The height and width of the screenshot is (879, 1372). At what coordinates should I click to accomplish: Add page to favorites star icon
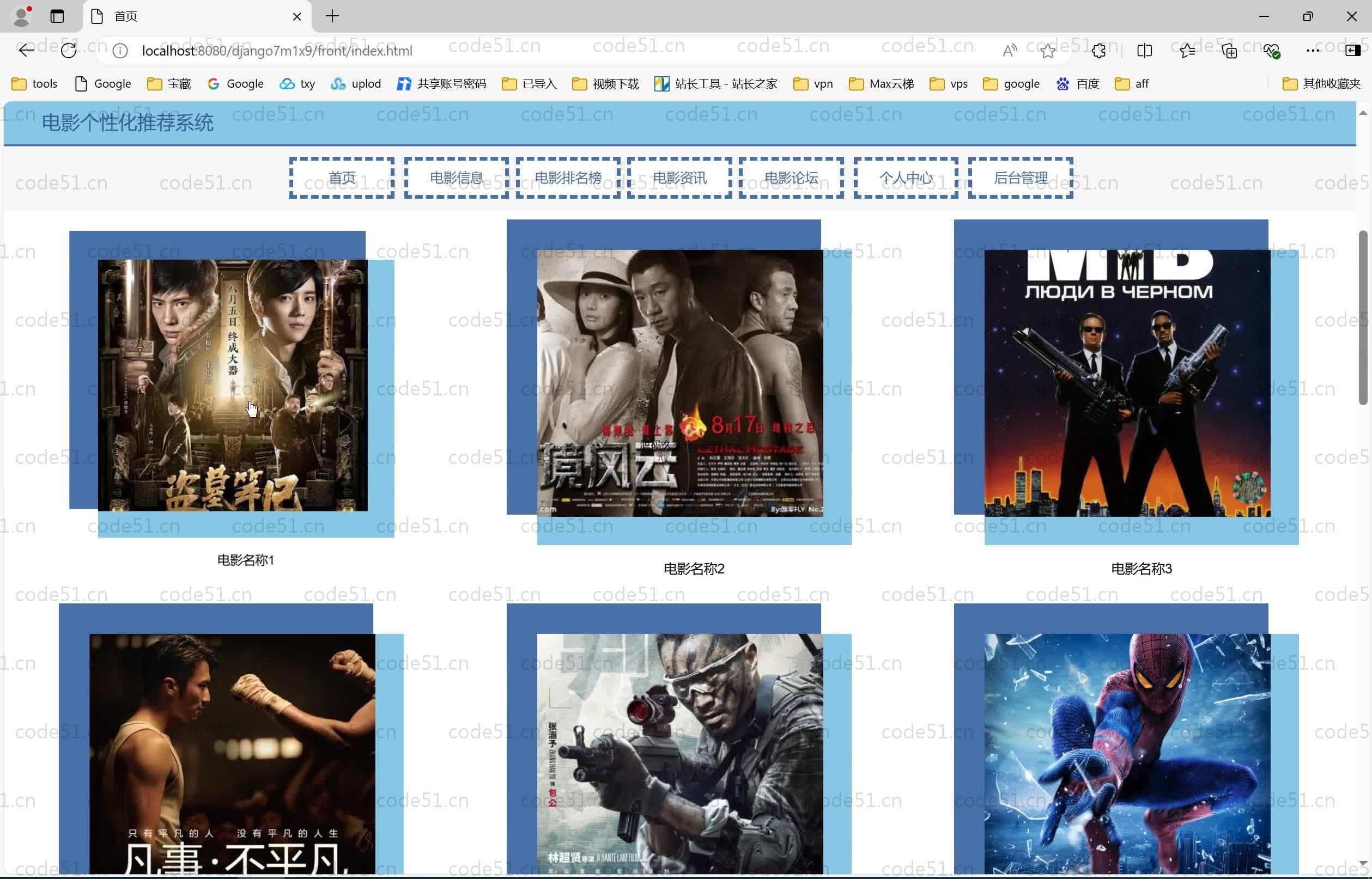[1047, 51]
